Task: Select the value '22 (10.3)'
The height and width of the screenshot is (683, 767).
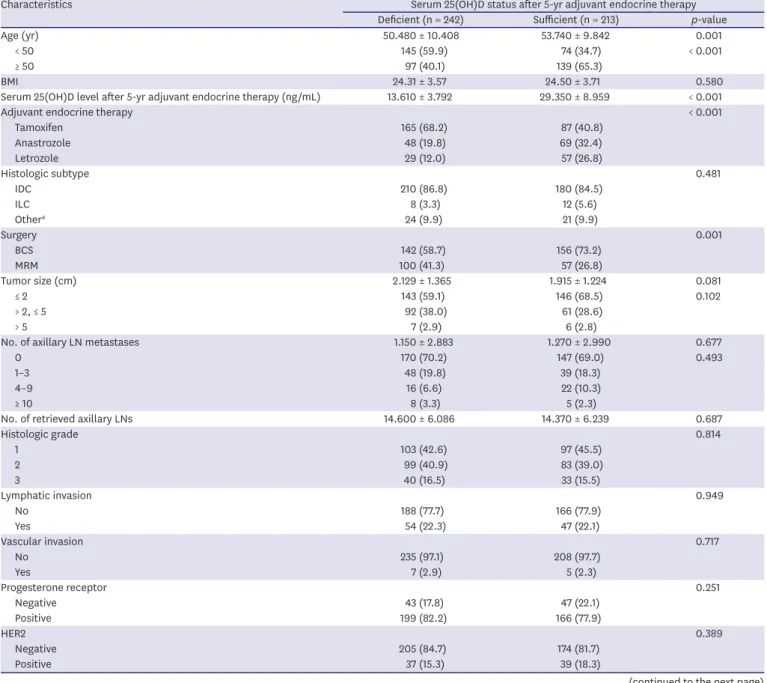Action: coord(581,388)
